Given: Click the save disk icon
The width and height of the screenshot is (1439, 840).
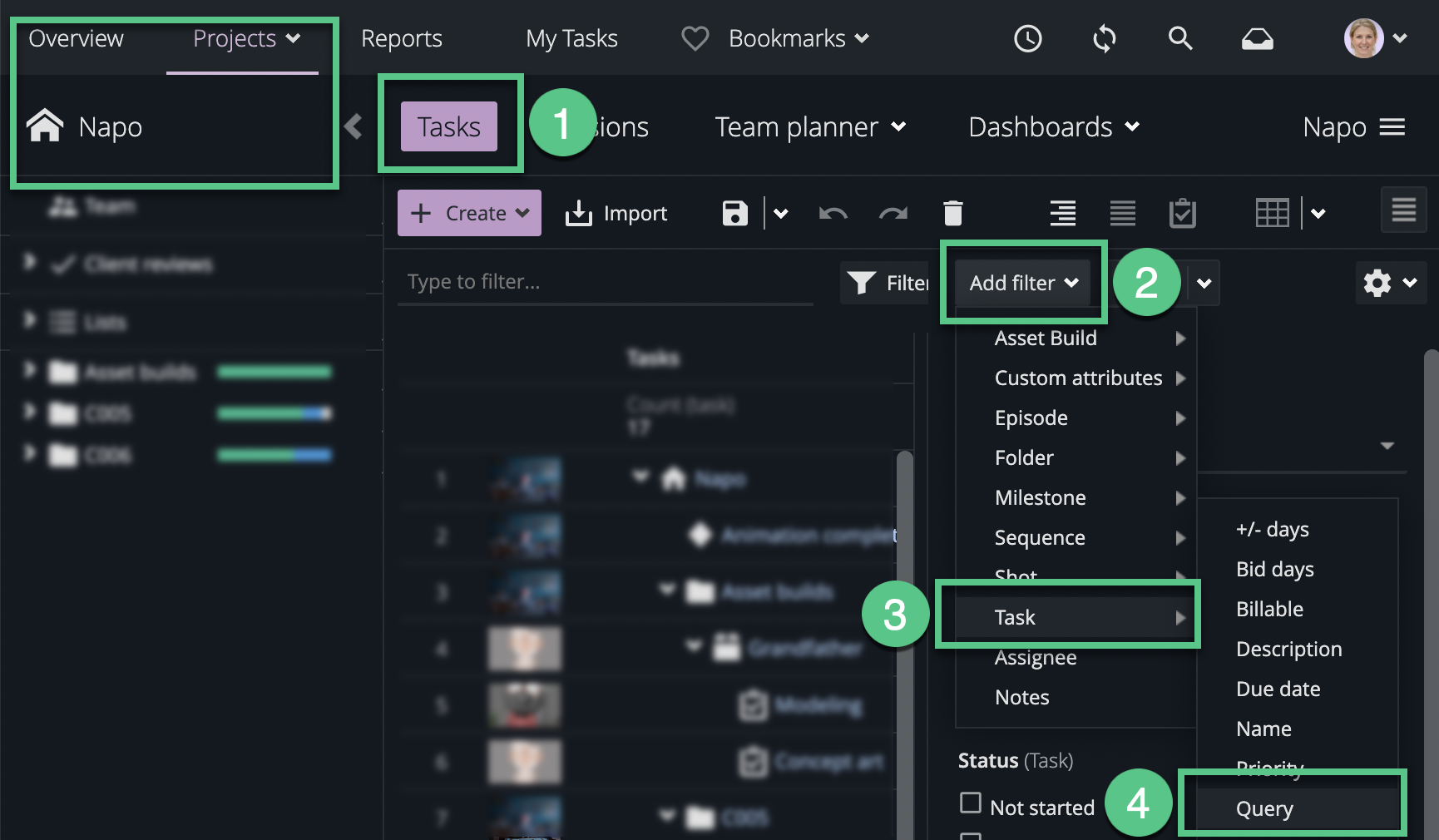Looking at the screenshot, I should click(734, 214).
